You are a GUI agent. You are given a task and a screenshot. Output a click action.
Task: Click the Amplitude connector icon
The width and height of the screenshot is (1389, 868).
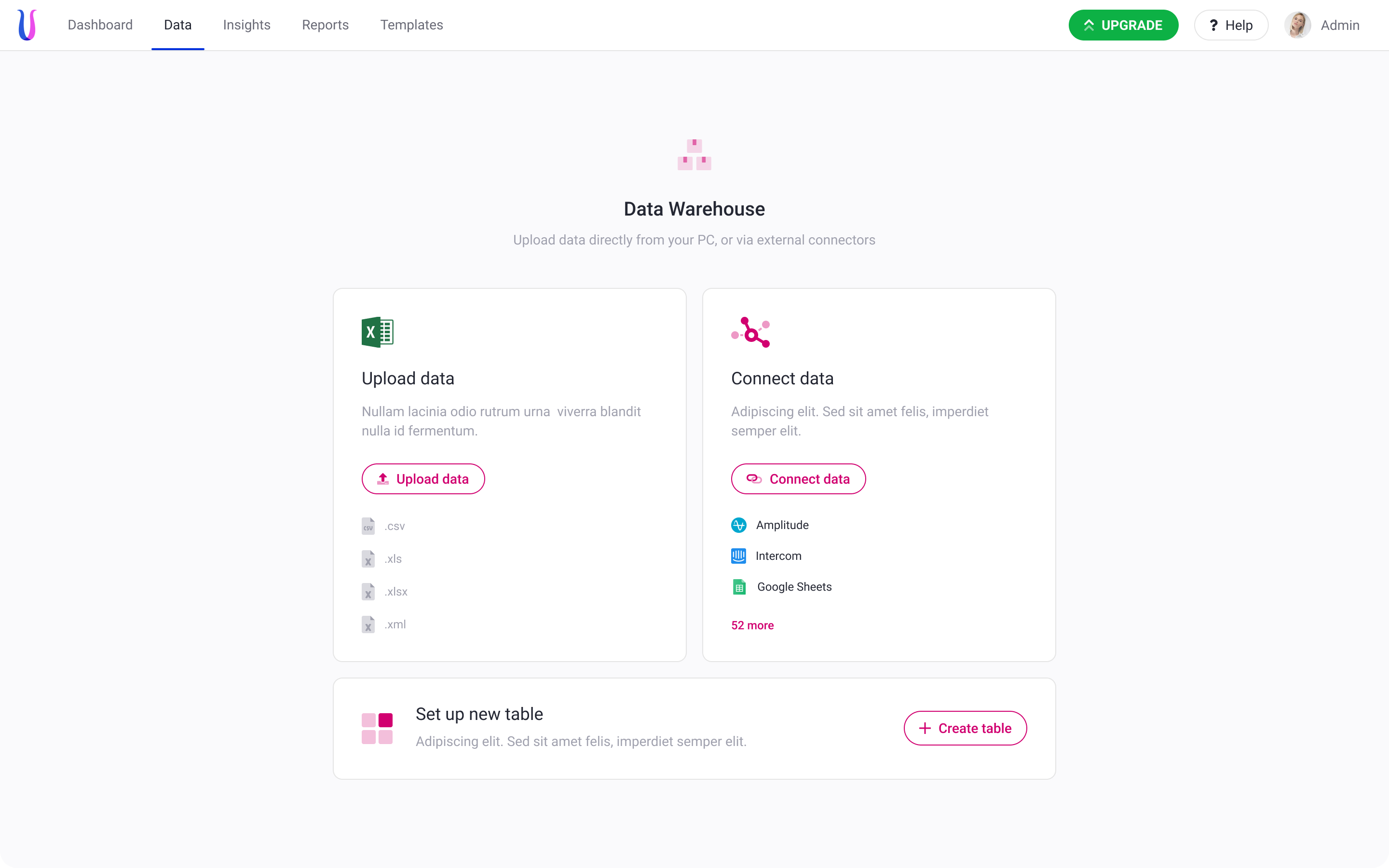(x=739, y=525)
